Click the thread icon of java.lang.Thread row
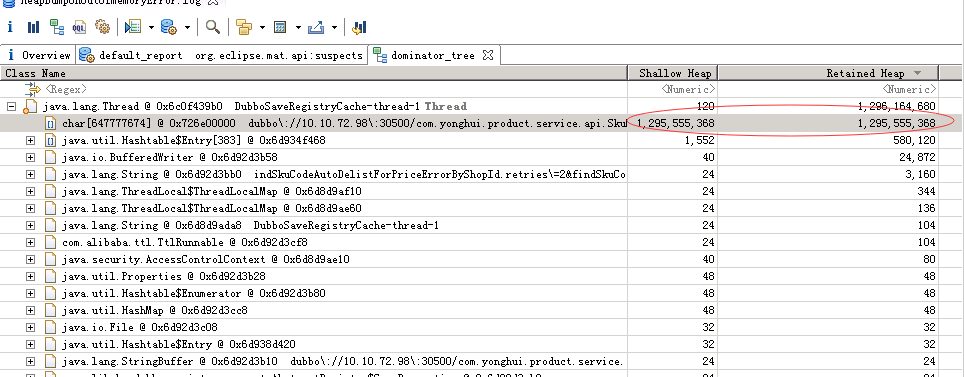964x377 pixels. click(30, 107)
